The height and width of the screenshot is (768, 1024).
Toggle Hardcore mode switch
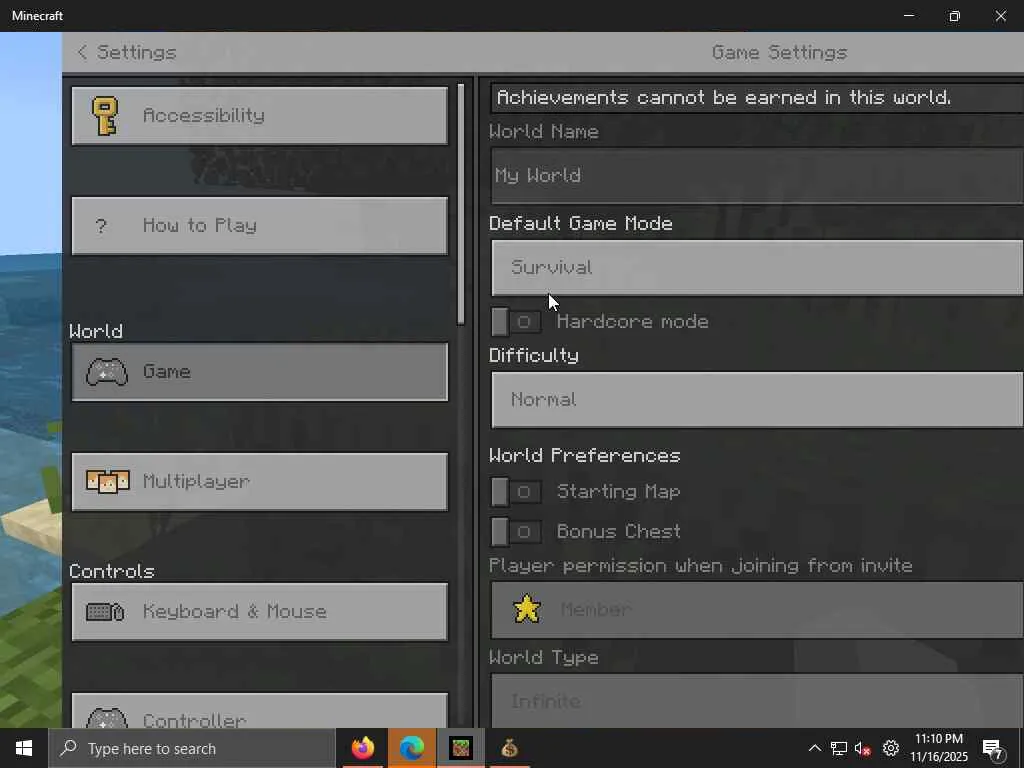pos(516,322)
